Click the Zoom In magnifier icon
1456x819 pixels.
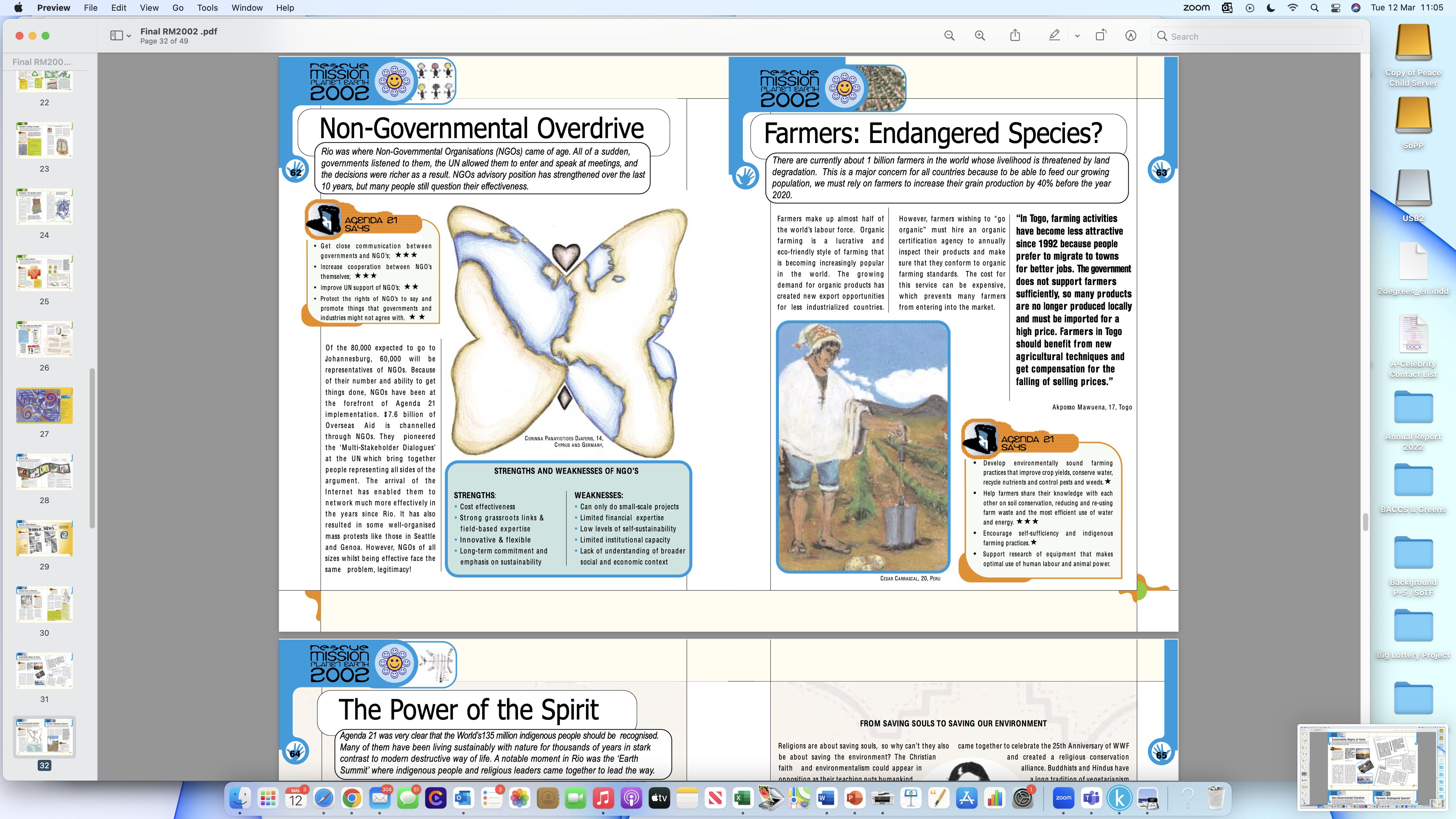tap(980, 36)
